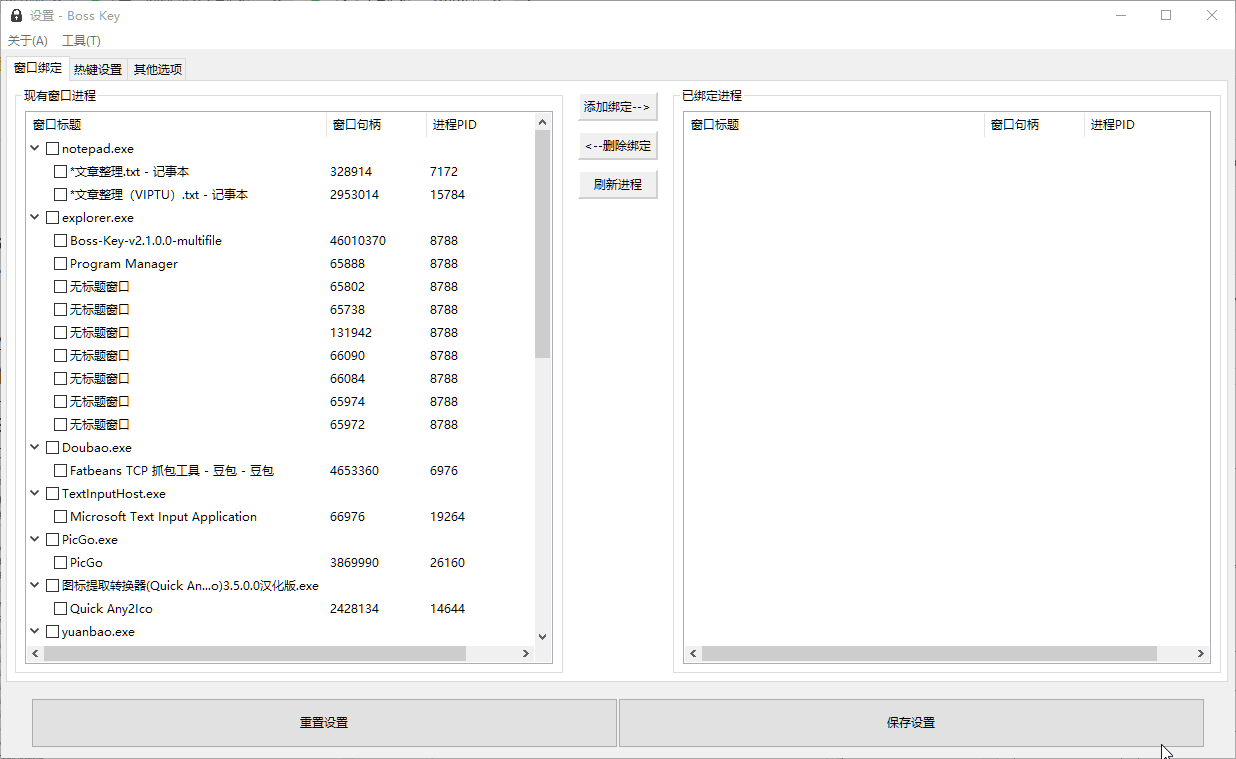Image resolution: width=1236 pixels, height=759 pixels.
Task: Open the 工具(T) menu
Action: click(81, 41)
